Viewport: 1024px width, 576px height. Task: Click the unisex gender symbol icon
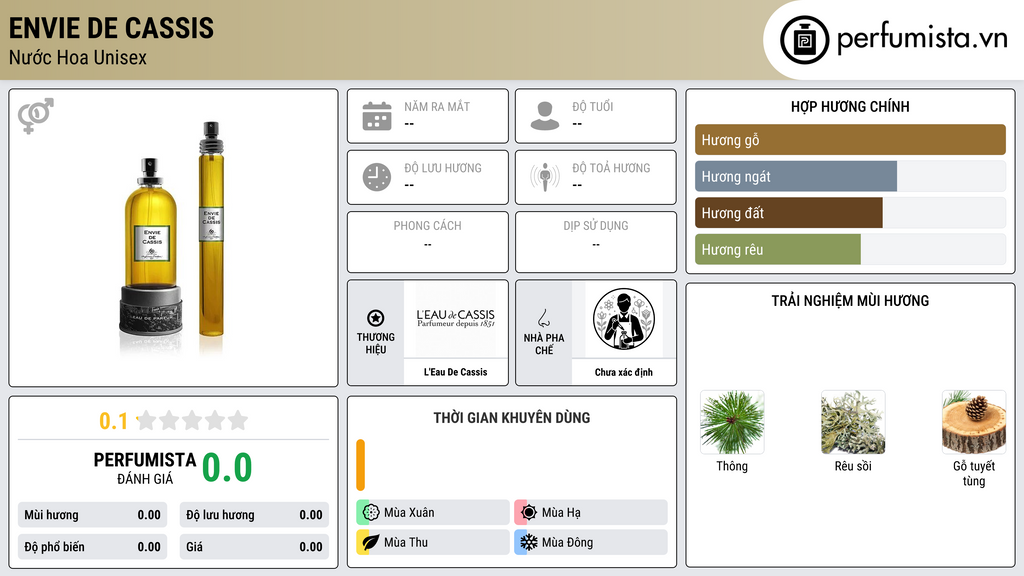click(36, 116)
